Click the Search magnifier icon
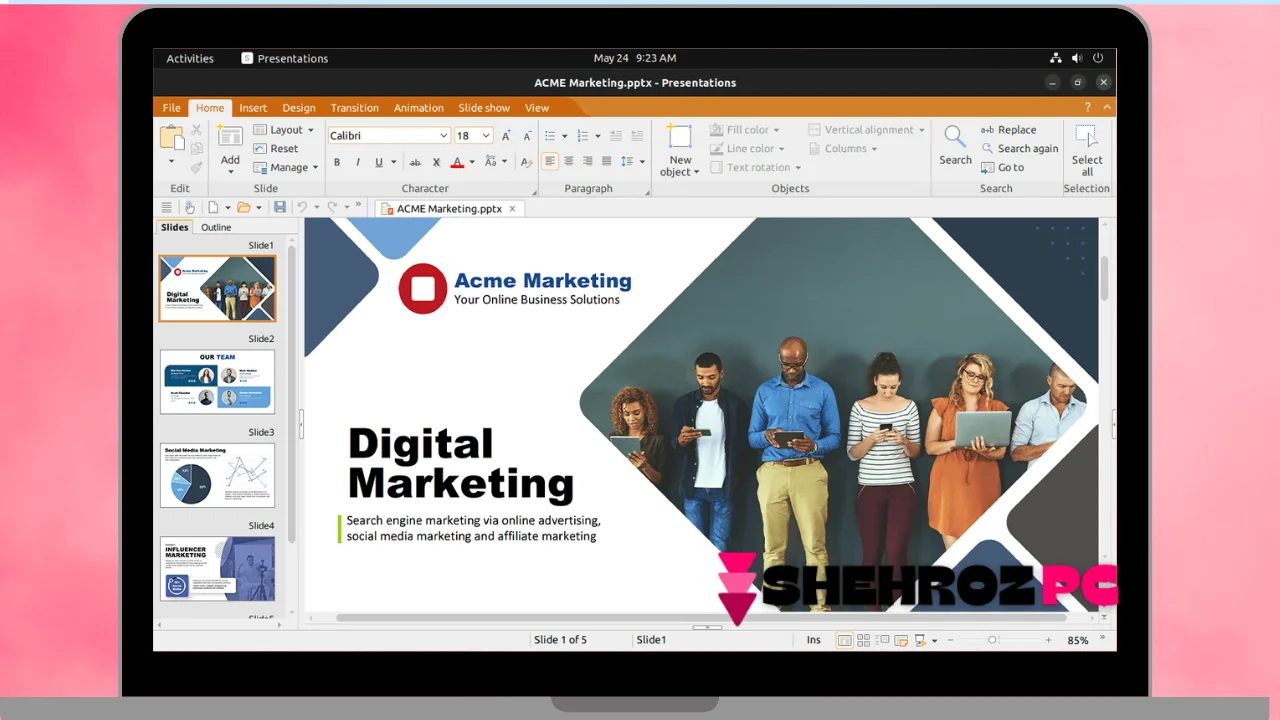The height and width of the screenshot is (720, 1280). 955,136
